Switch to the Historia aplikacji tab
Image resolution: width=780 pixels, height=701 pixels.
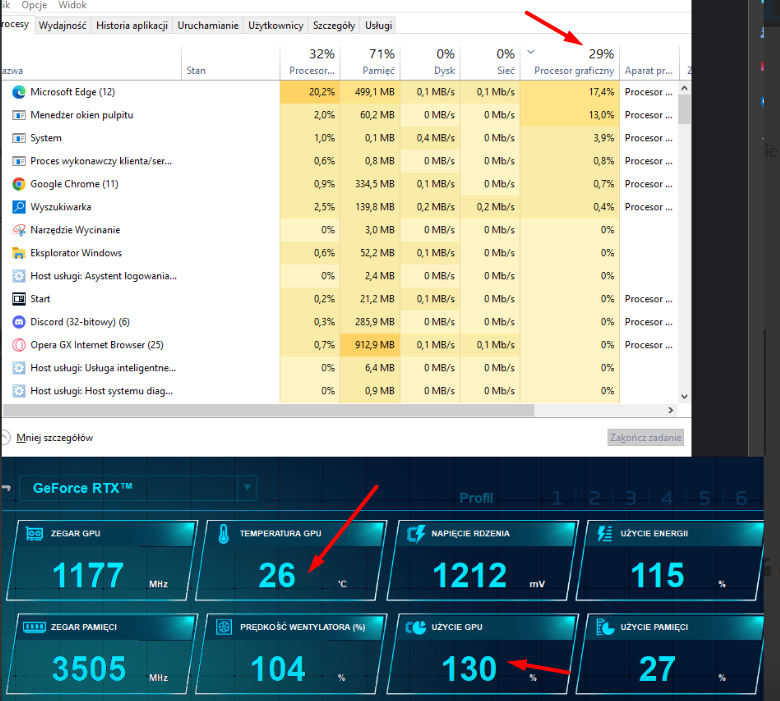[x=132, y=25]
